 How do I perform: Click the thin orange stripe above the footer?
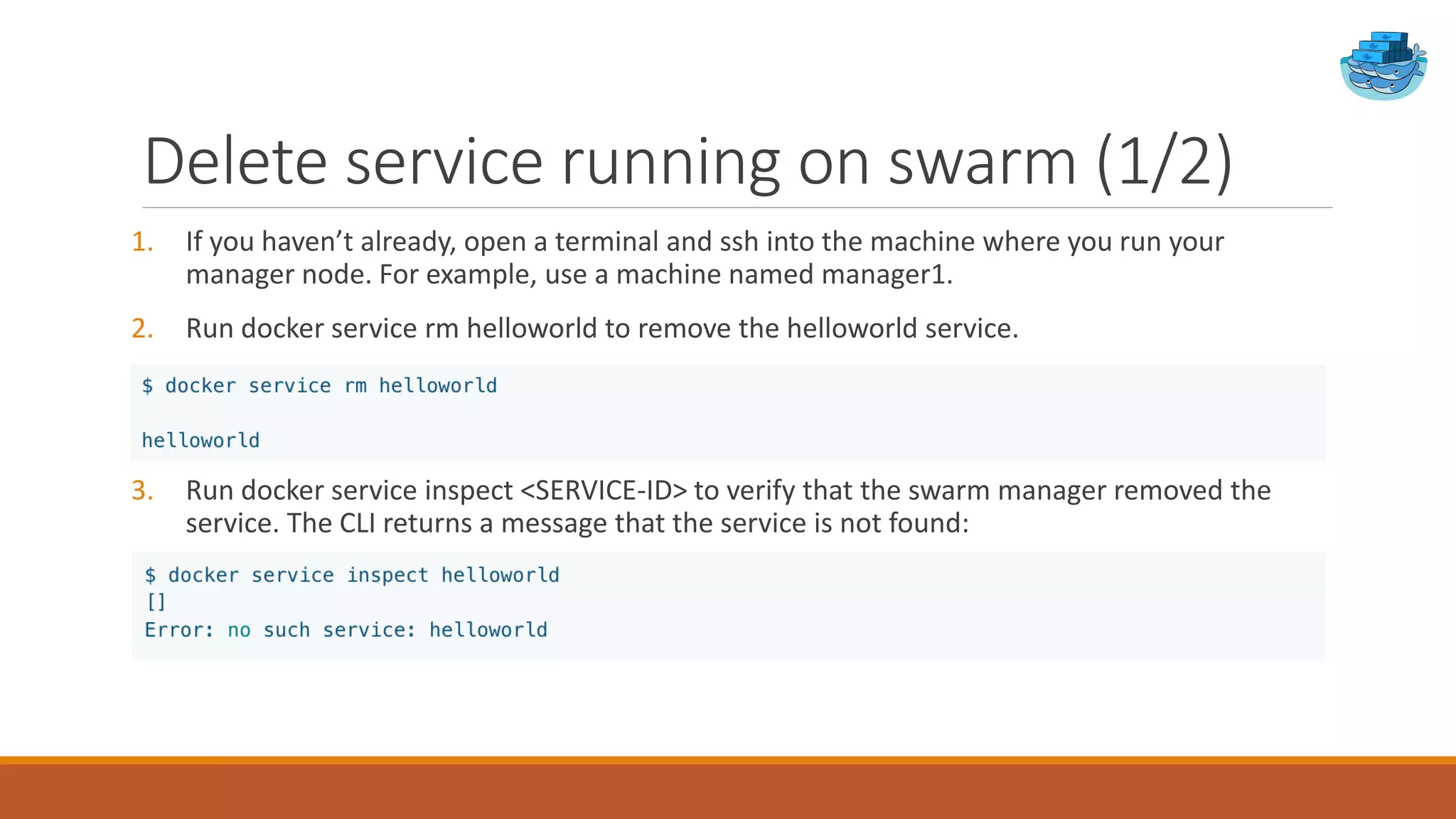point(728,760)
